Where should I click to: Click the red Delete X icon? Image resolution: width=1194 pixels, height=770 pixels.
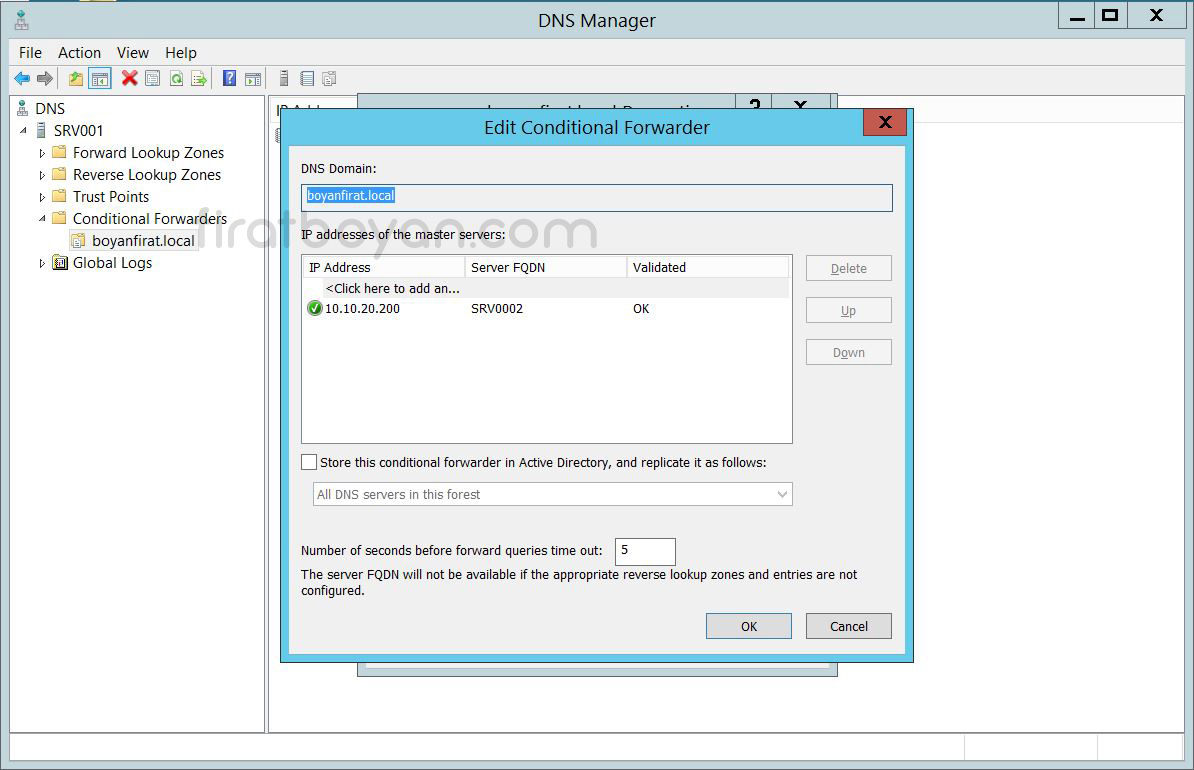pos(129,78)
